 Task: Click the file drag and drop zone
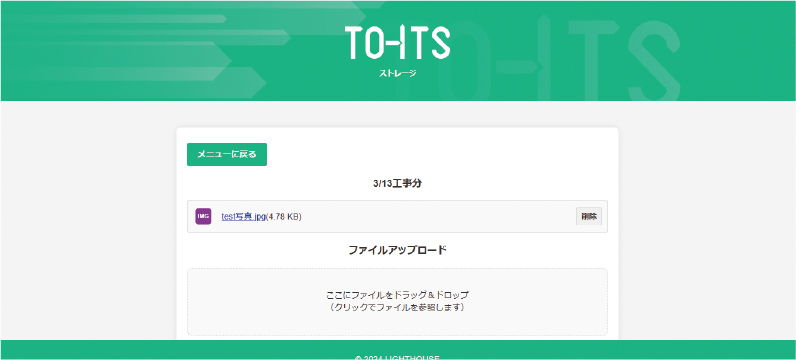tap(397, 302)
